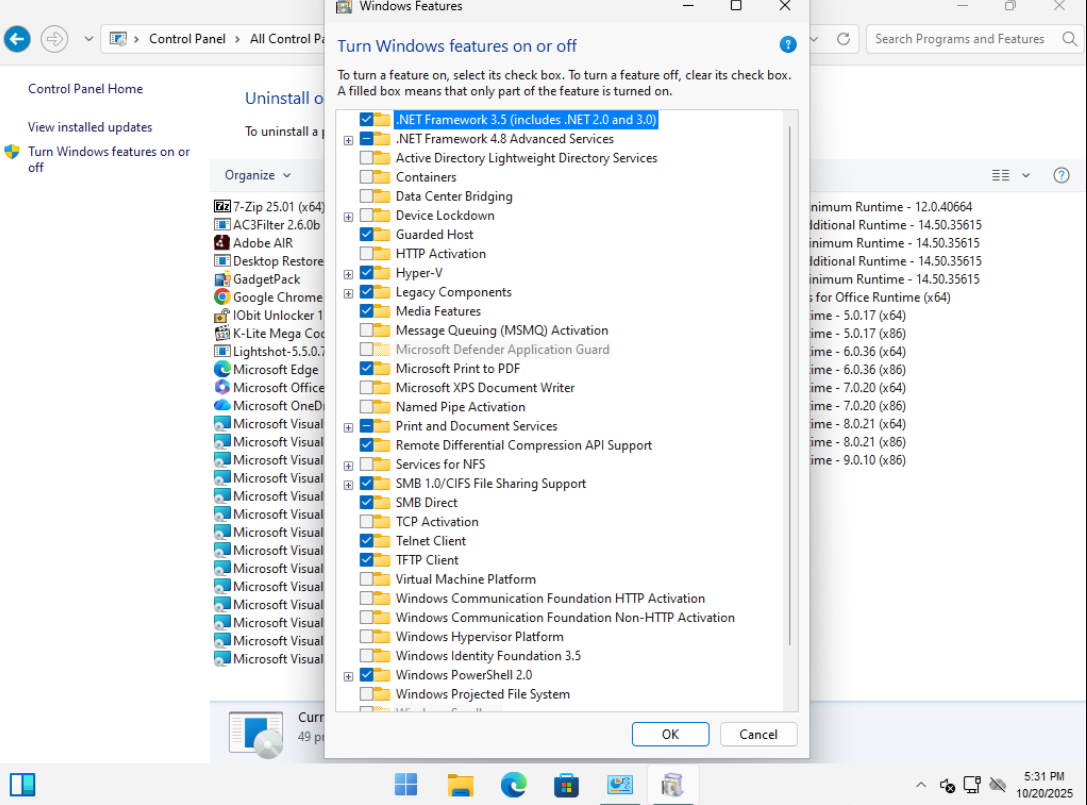
Task: Check the HTTP Activation checkbox
Action: pos(366,254)
